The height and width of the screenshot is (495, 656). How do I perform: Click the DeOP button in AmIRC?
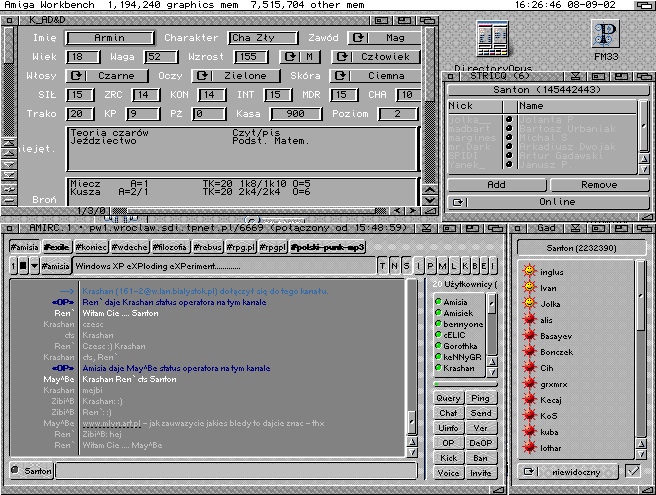(481, 443)
